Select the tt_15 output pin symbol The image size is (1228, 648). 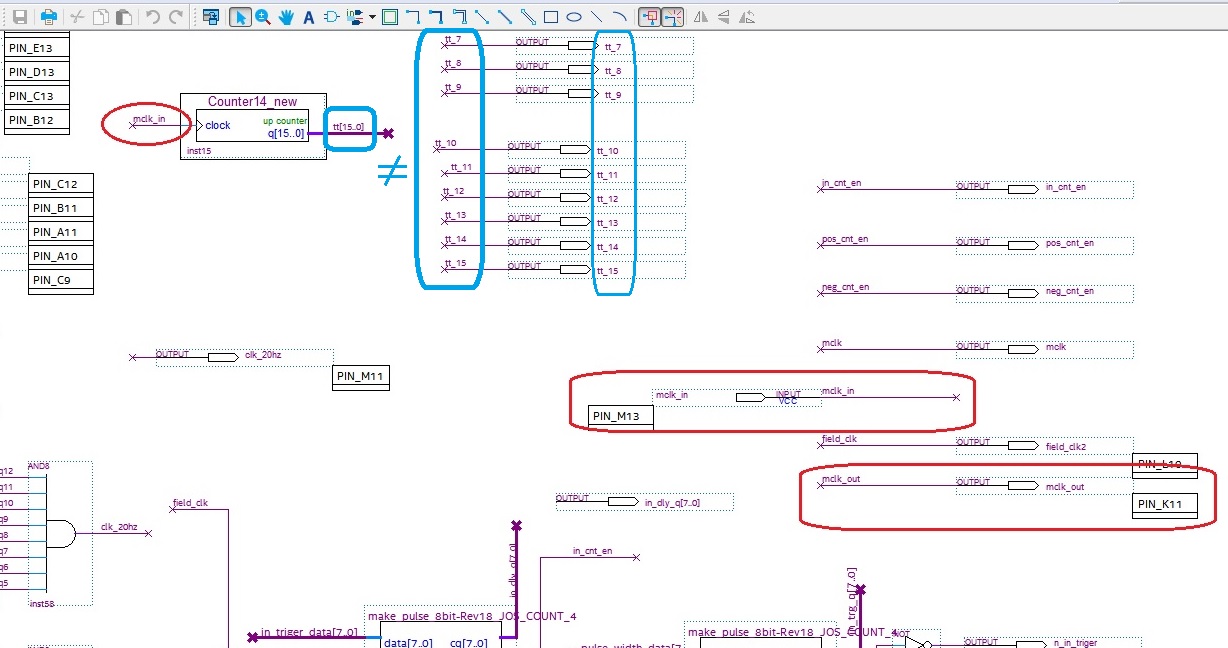pyautogui.click(x=574, y=269)
